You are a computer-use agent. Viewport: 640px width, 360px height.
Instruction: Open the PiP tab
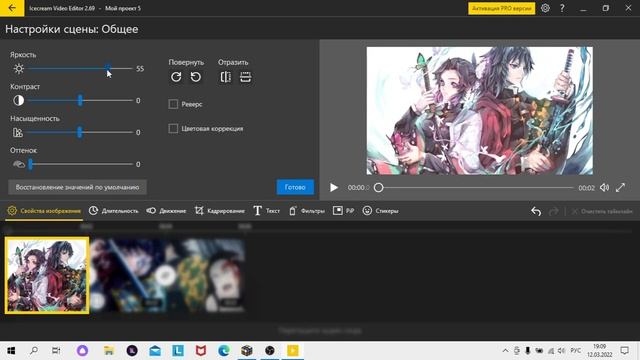pos(343,211)
